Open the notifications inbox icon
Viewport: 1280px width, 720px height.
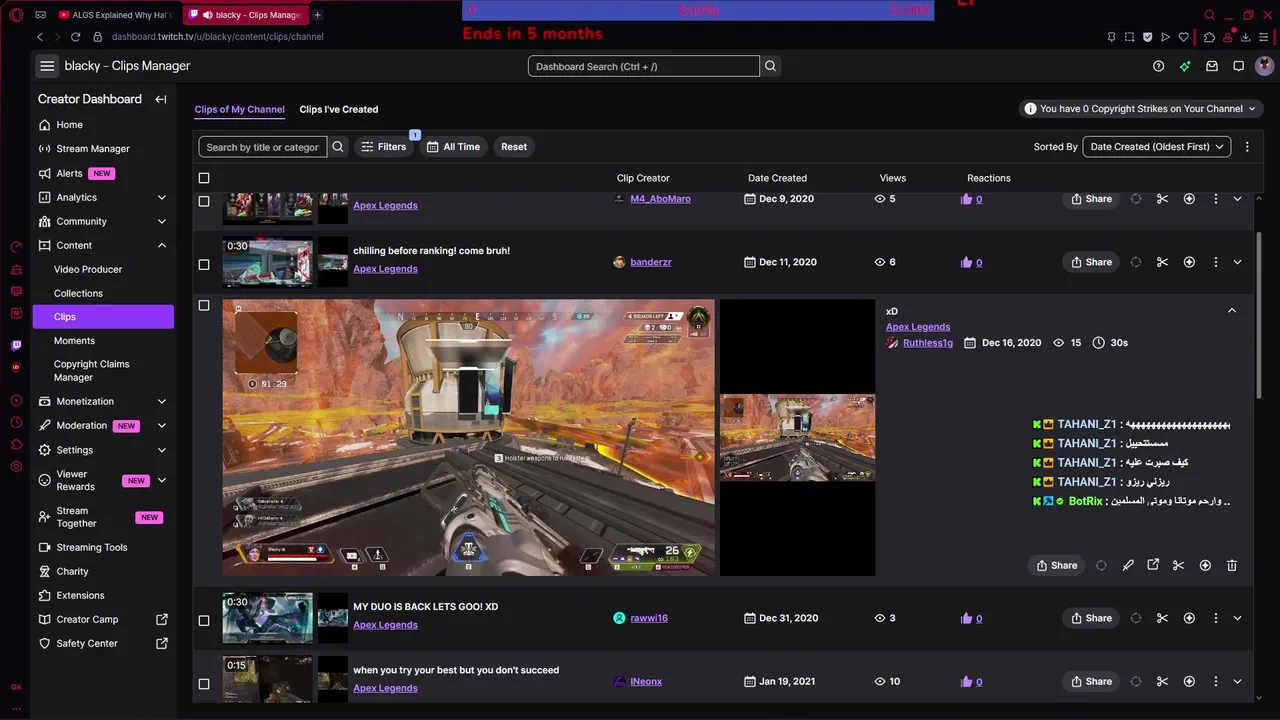tap(1212, 66)
